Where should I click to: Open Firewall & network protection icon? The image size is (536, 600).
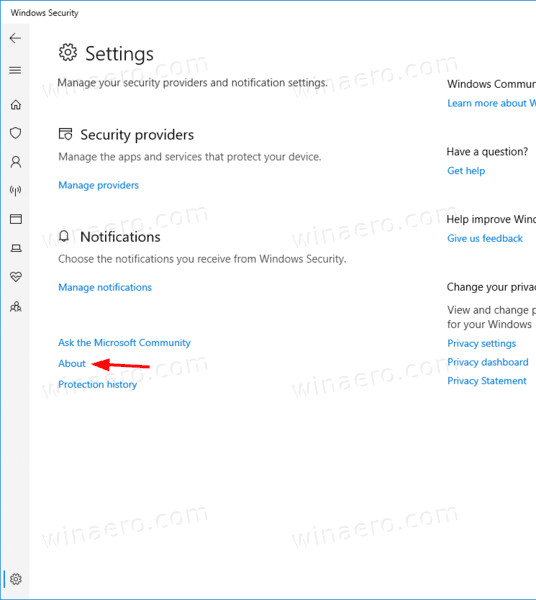(15, 190)
